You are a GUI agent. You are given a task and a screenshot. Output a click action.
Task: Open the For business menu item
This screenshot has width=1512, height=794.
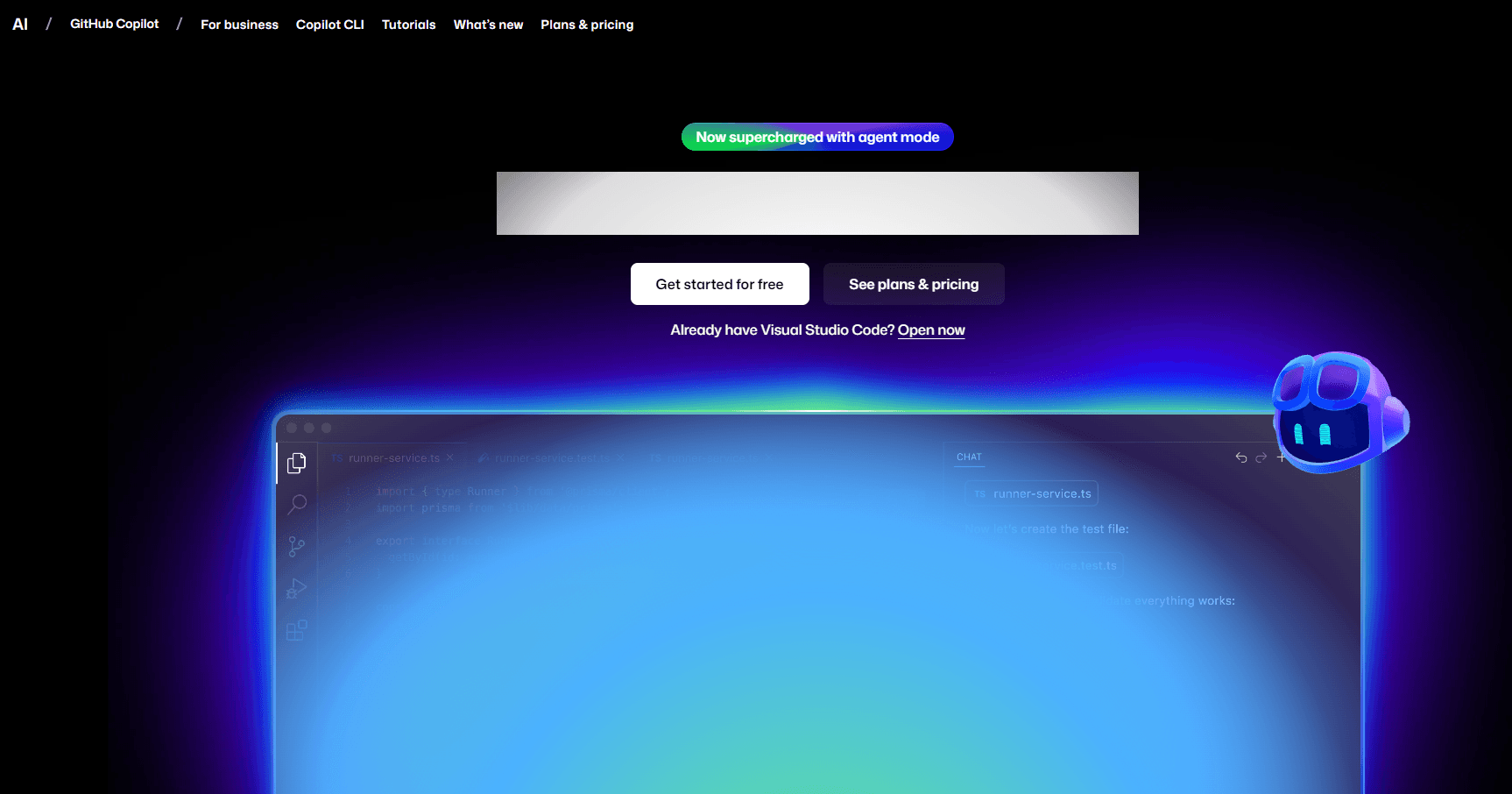coord(239,25)
